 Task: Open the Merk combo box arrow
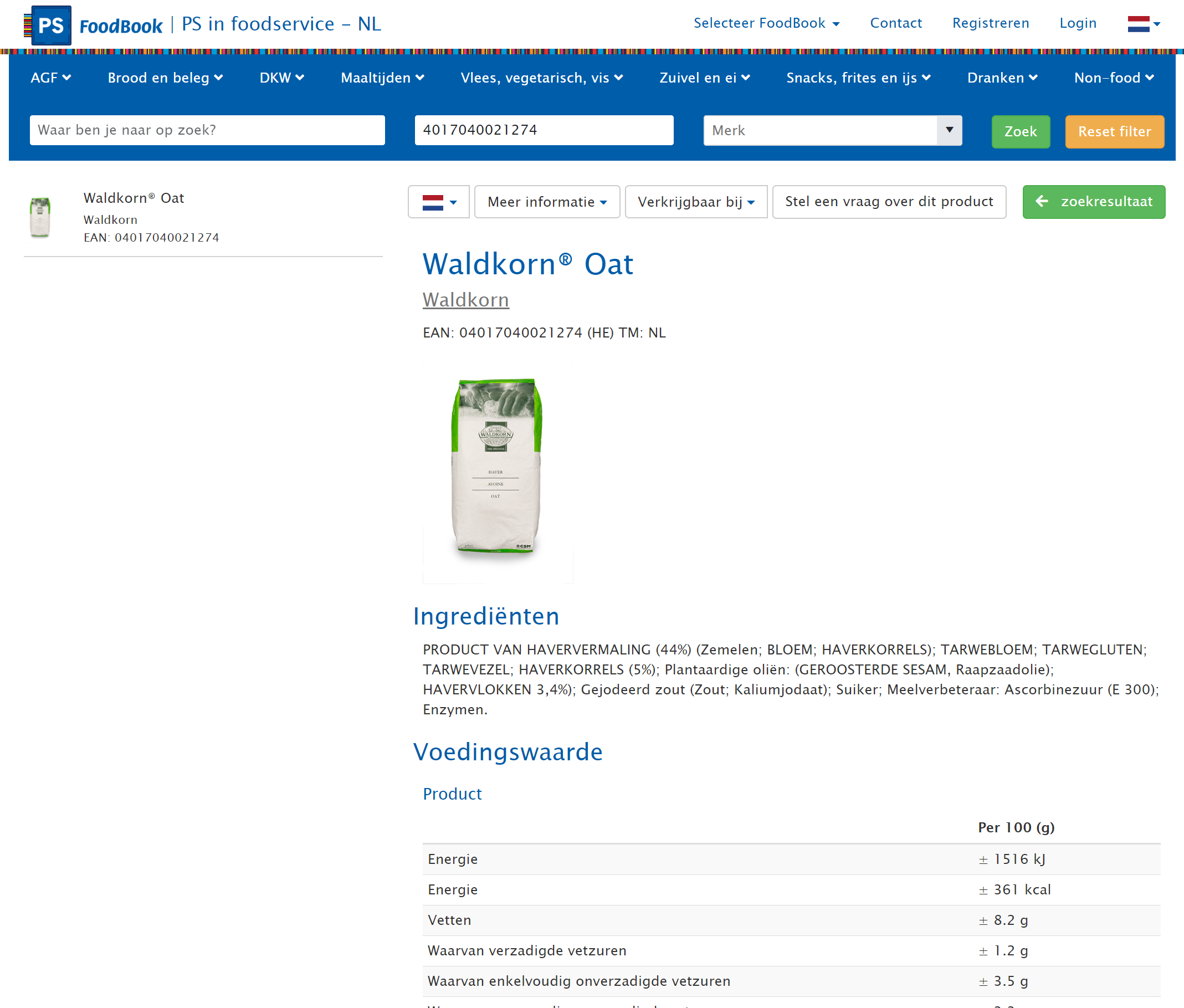[949, 130]
